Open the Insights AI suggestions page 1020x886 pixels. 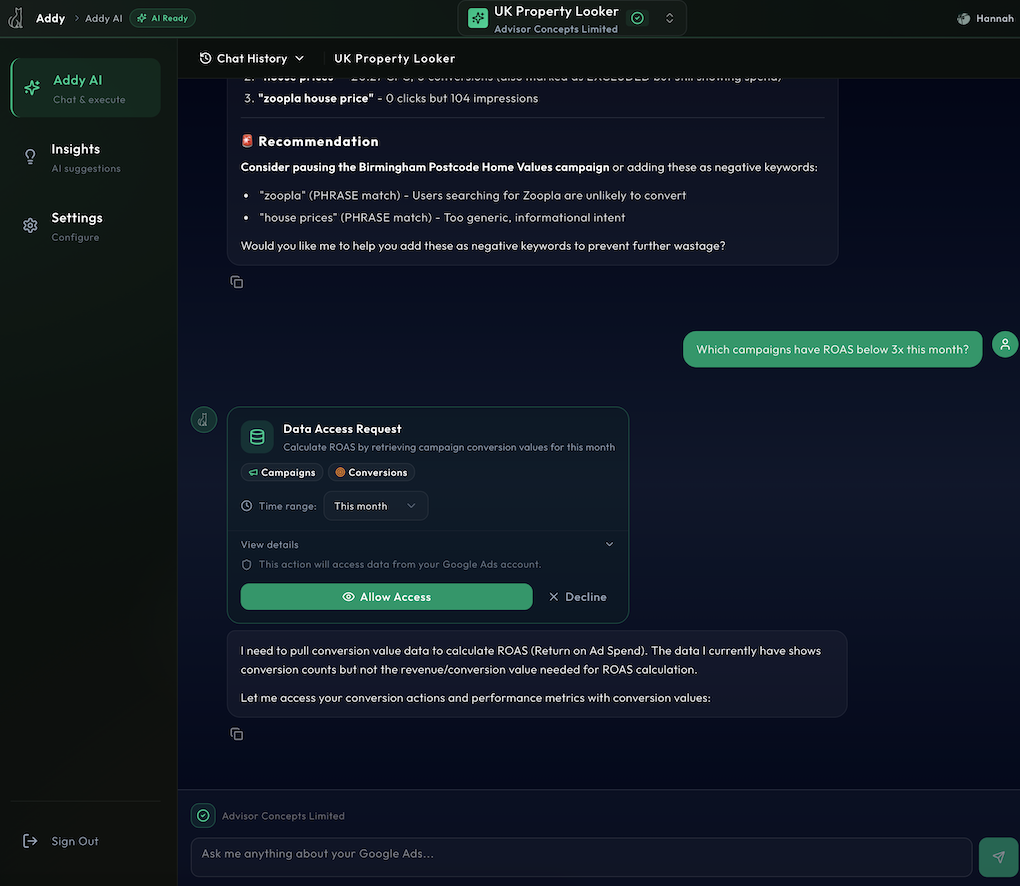click(x=76, y=157)
